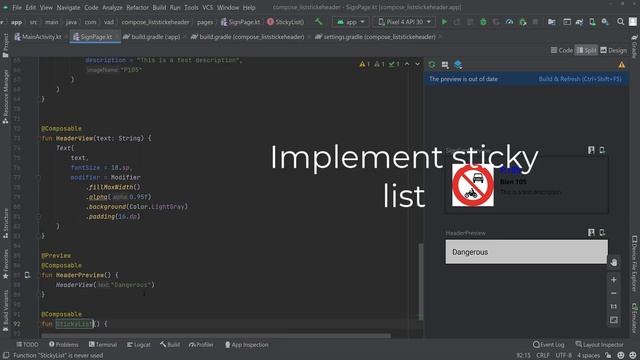The image size is (640, 360).
Task: Go to next highlighted error arrow
Action: coord(417,64)
